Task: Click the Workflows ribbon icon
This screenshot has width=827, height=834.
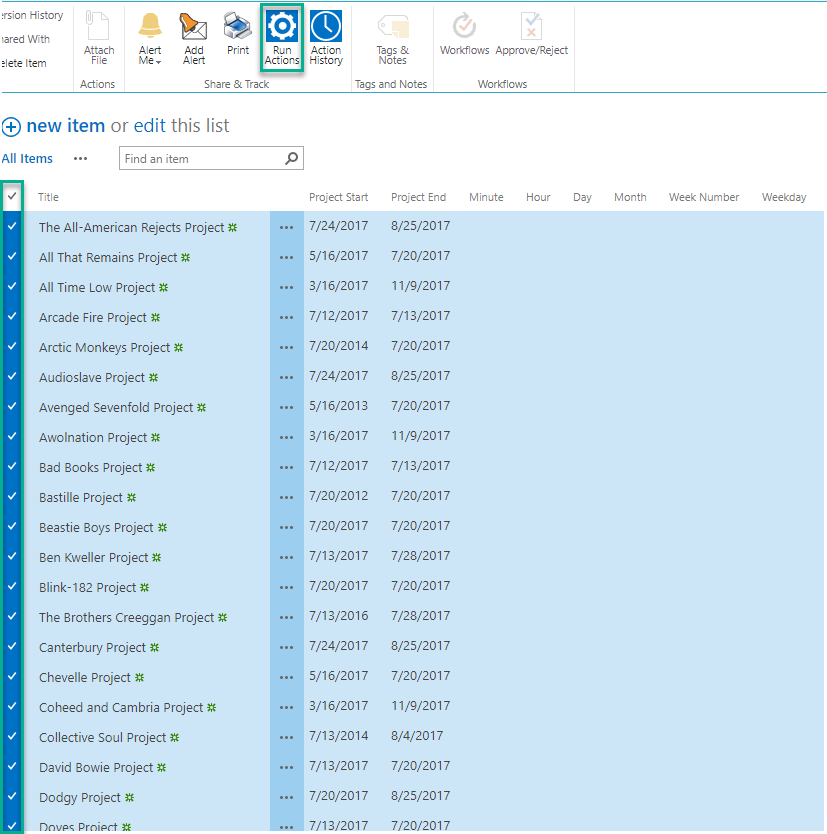Action: (464, 26)
